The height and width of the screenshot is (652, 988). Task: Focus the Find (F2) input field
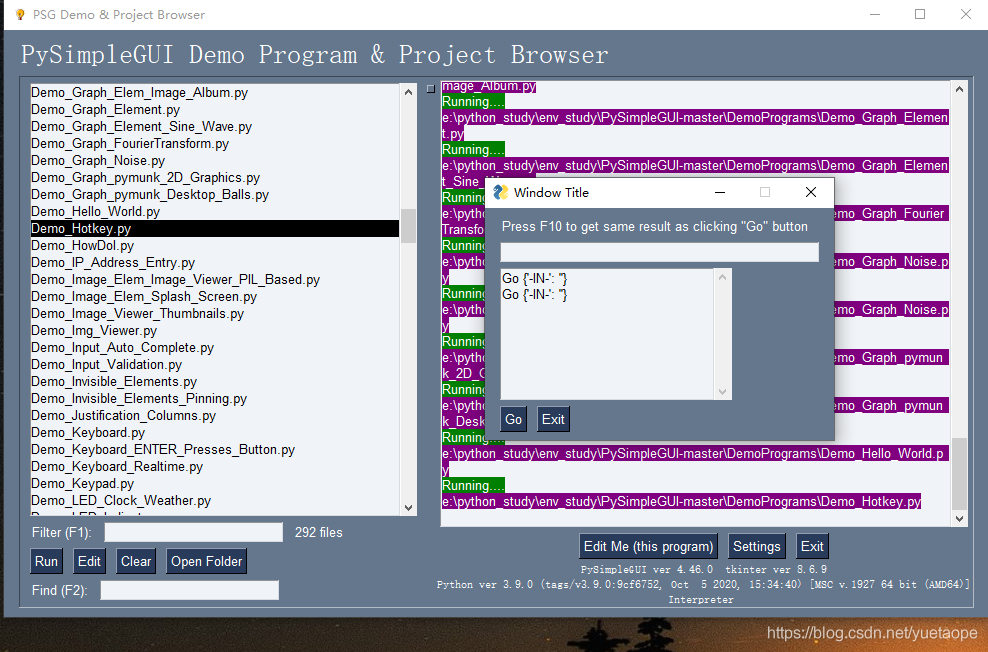(190, 590)
